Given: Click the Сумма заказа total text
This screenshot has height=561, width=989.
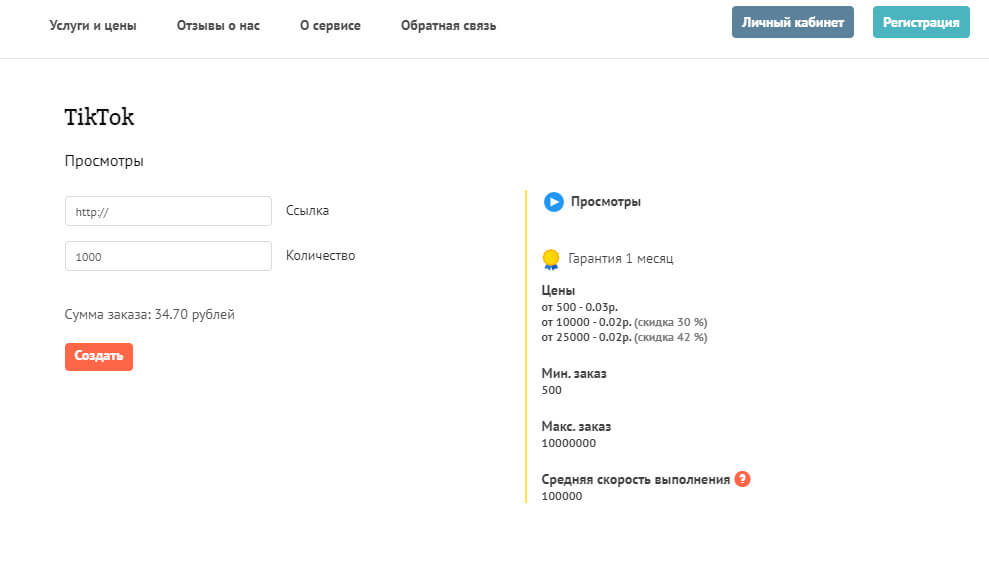Looking at the screenshot, I should (x=150, y=314).
